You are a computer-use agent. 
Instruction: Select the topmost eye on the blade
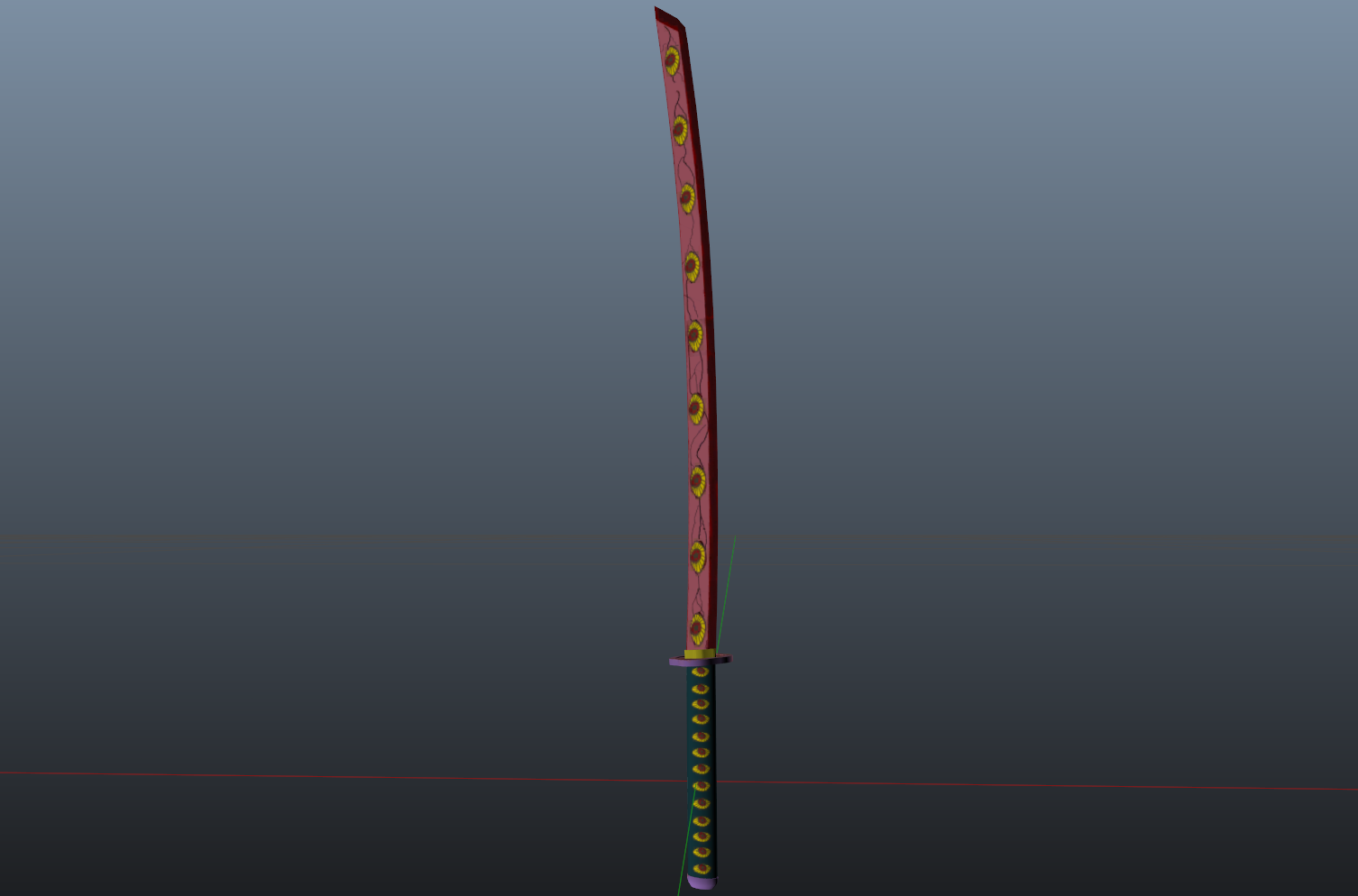pos(672,60)
